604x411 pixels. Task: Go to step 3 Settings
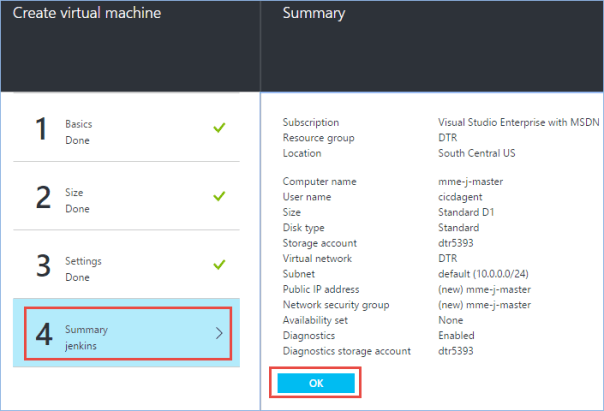tap(126, 265)
